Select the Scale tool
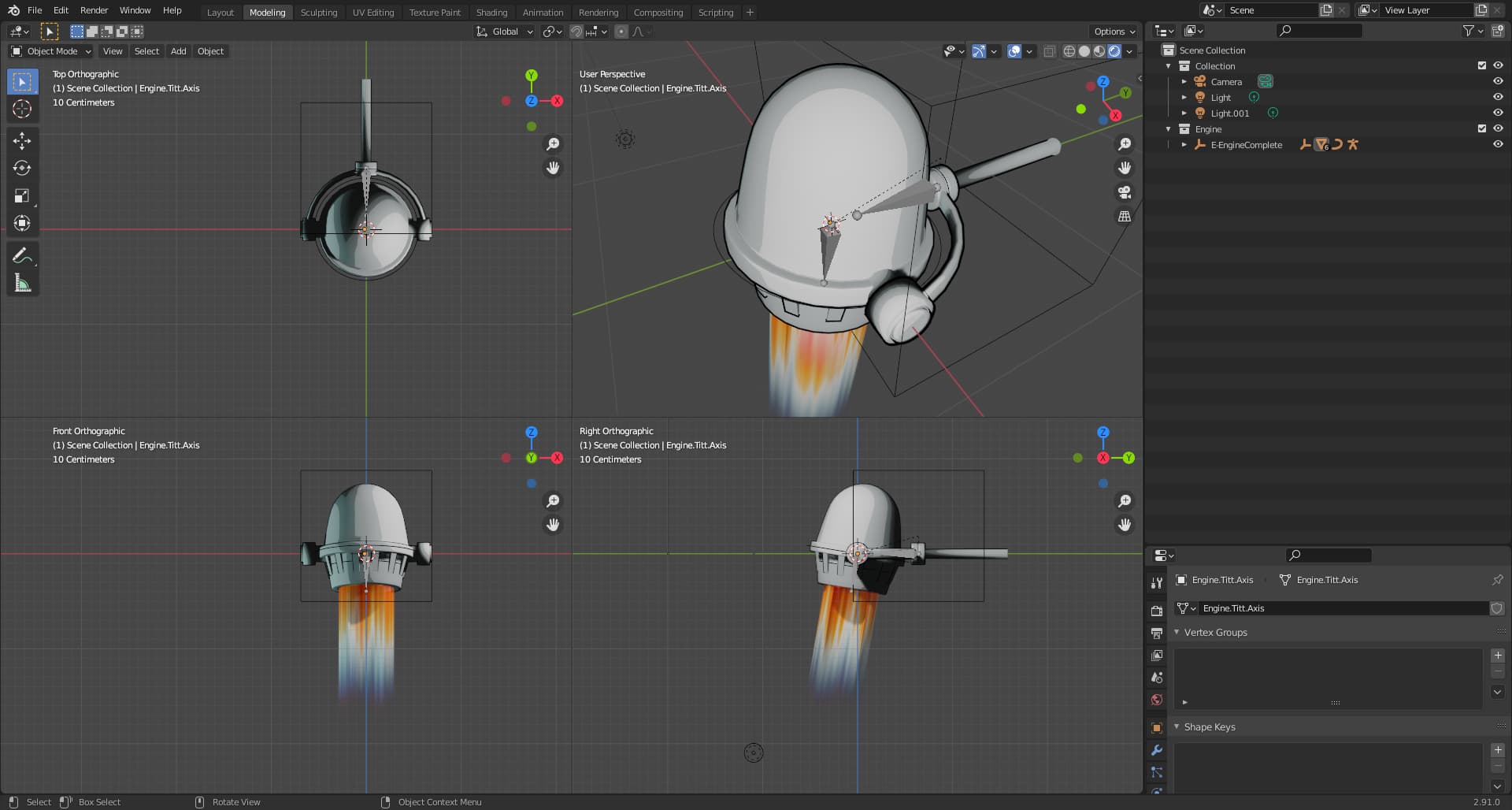1512x810 pixels. 22,196
